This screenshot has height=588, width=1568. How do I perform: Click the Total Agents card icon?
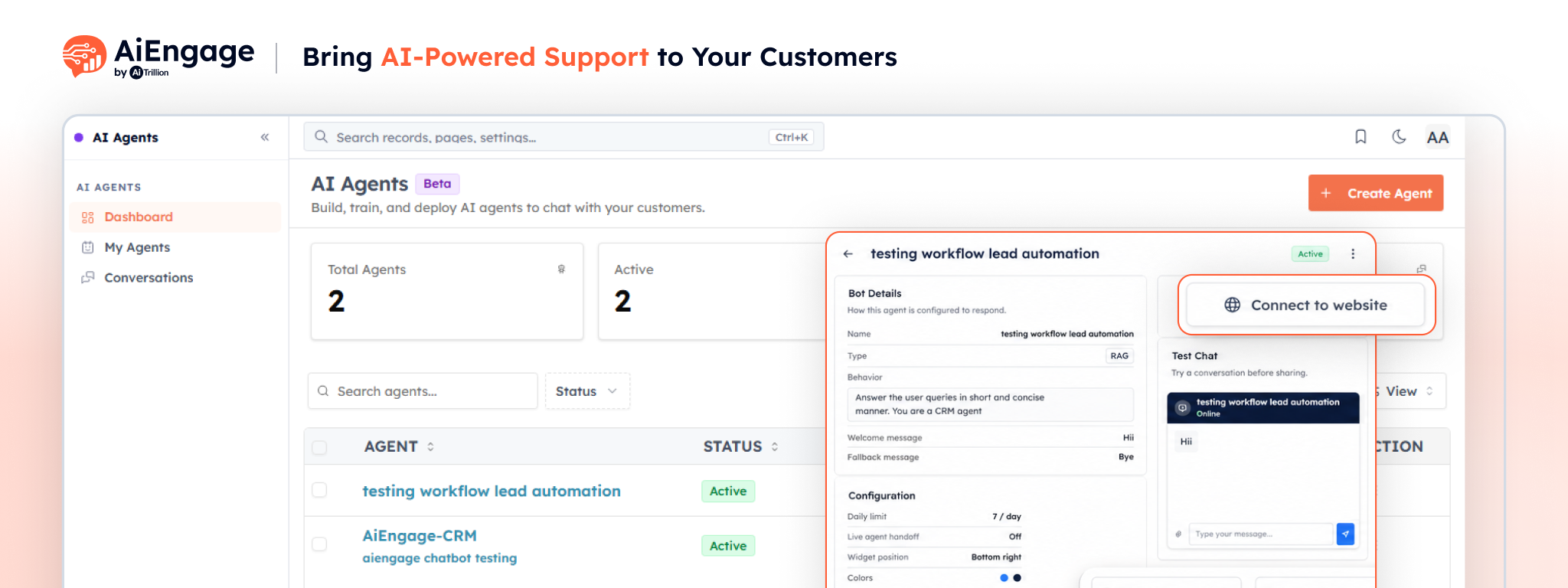pos(561,269)
